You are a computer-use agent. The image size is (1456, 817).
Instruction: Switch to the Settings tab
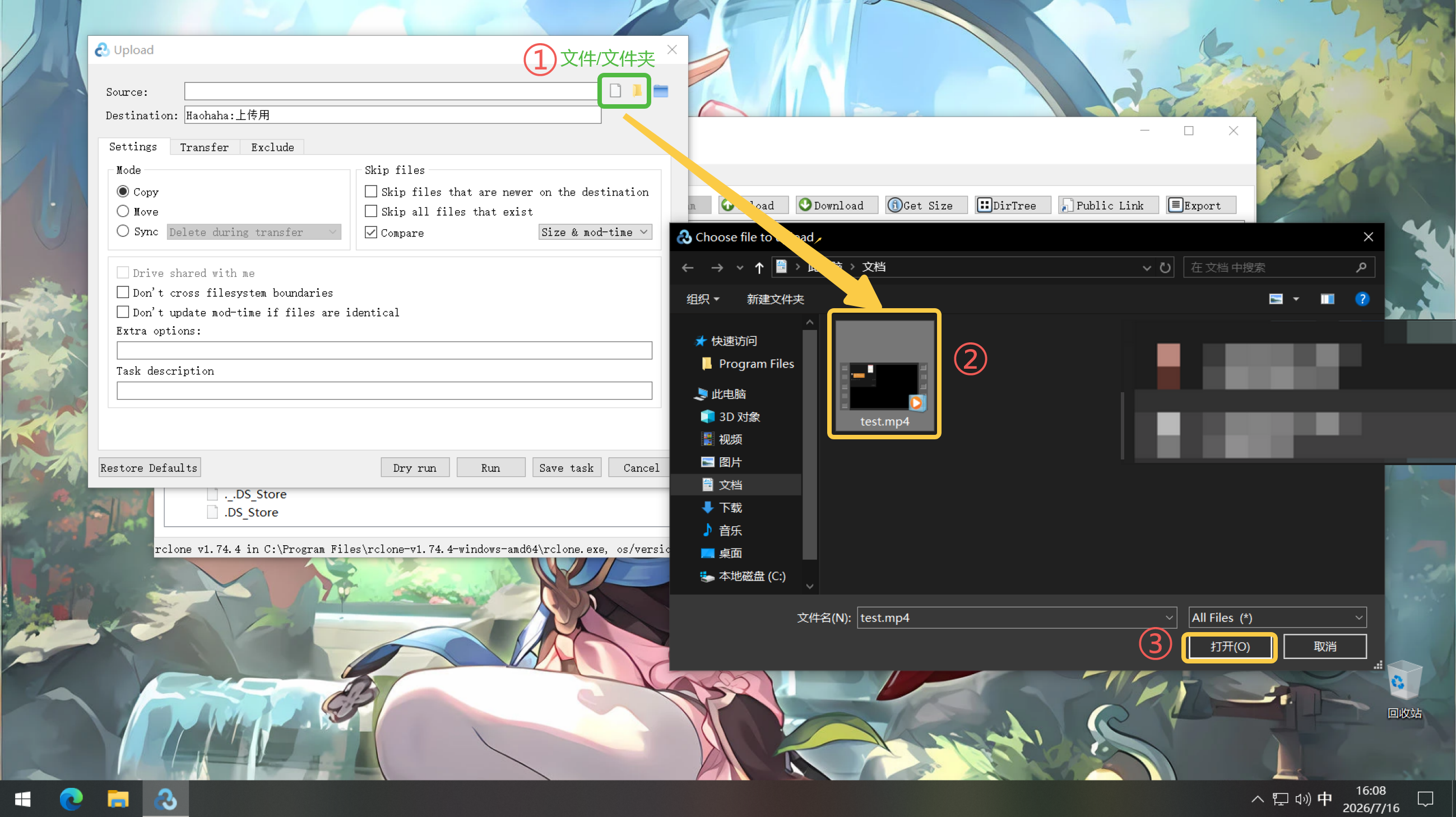pos(133,146)
